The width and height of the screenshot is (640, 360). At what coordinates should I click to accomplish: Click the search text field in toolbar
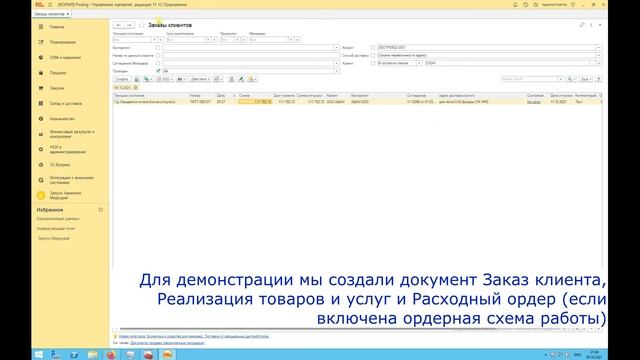pos(530,79)
